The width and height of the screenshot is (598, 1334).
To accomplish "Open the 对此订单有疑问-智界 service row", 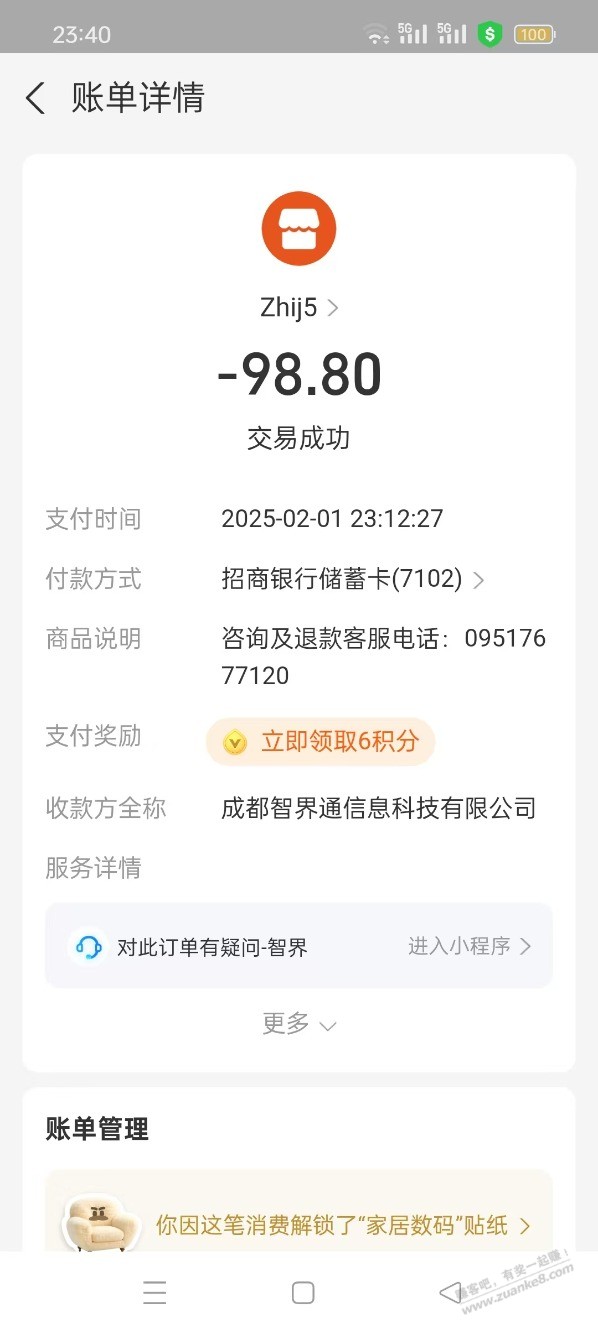I will [x=299, y=946].
